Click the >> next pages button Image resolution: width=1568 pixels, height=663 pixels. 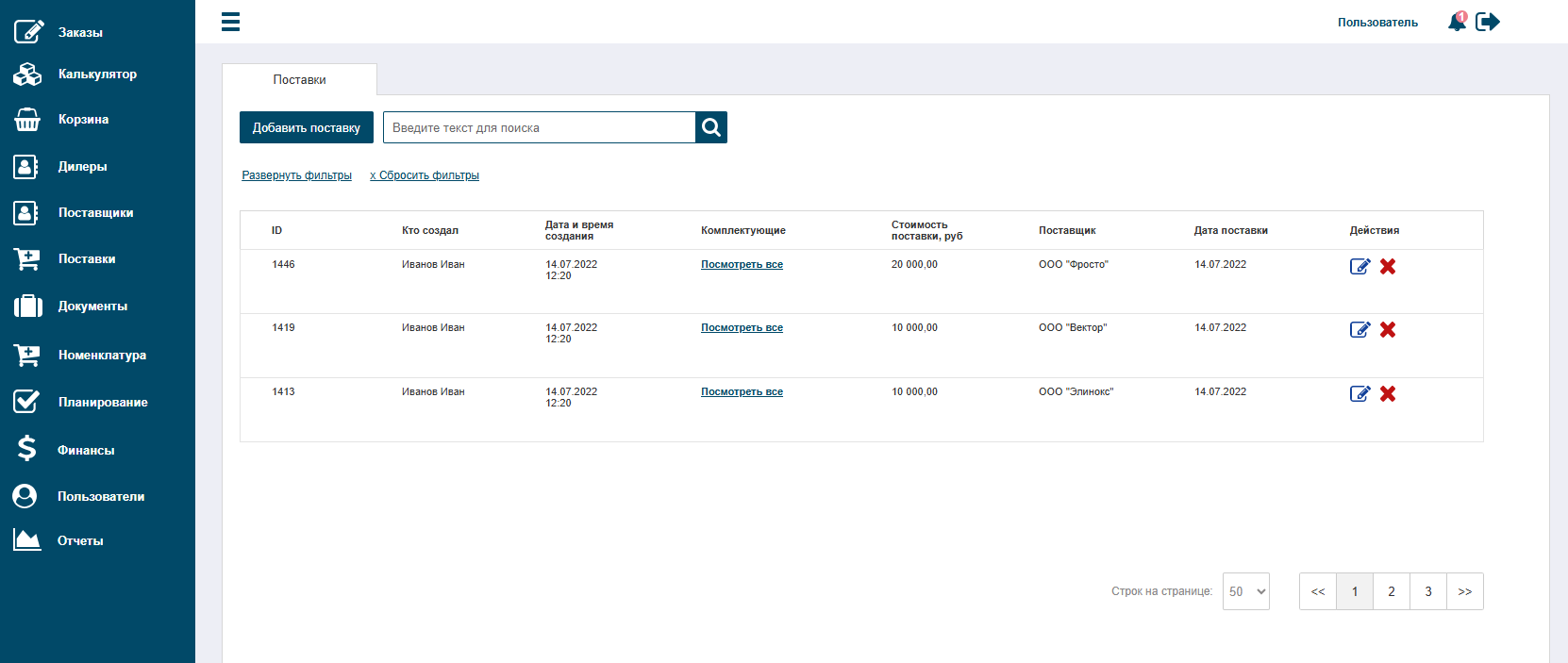(x=1465, y=591)
